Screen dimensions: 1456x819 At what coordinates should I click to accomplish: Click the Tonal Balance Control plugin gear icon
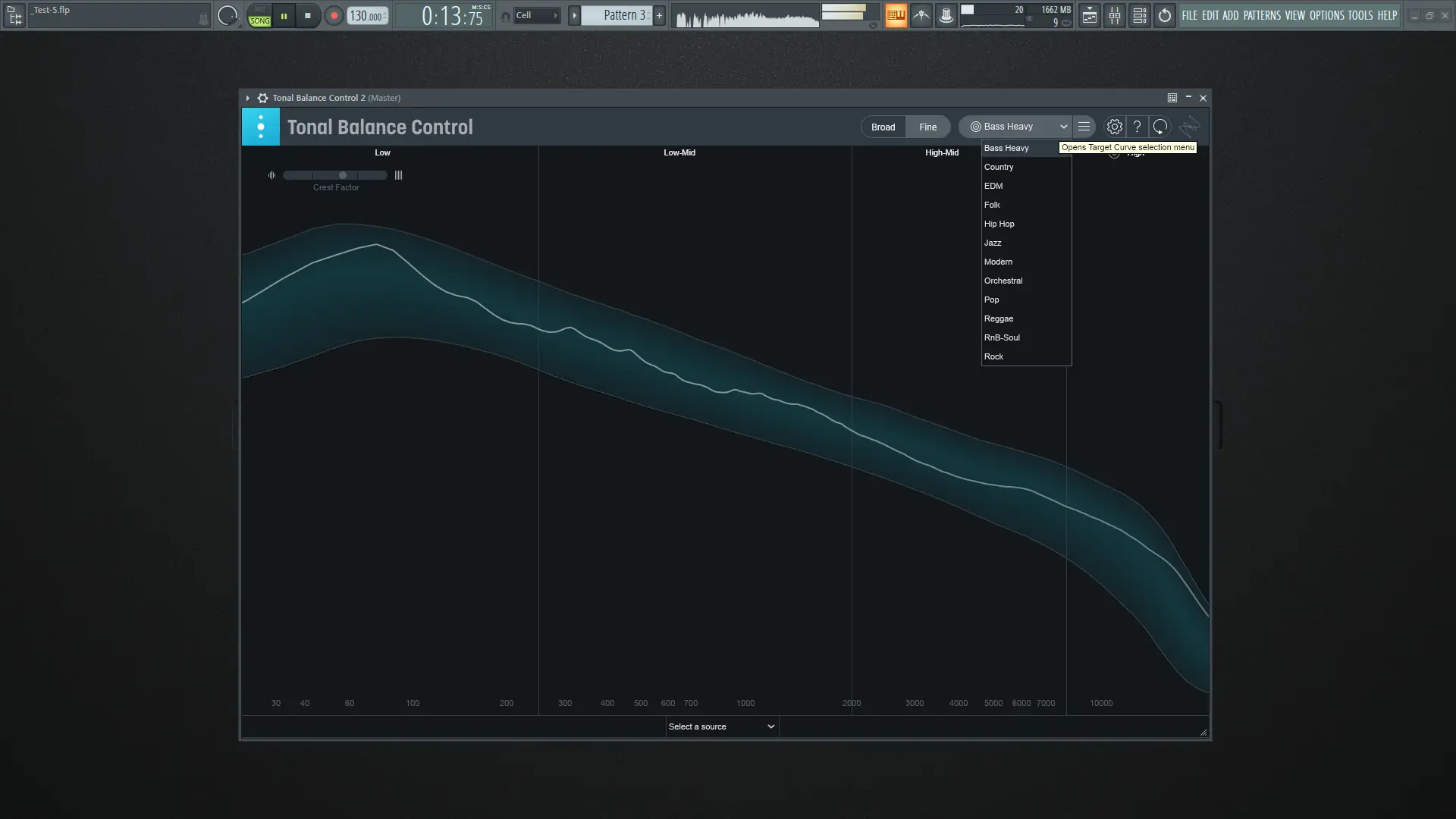[262, 98]
